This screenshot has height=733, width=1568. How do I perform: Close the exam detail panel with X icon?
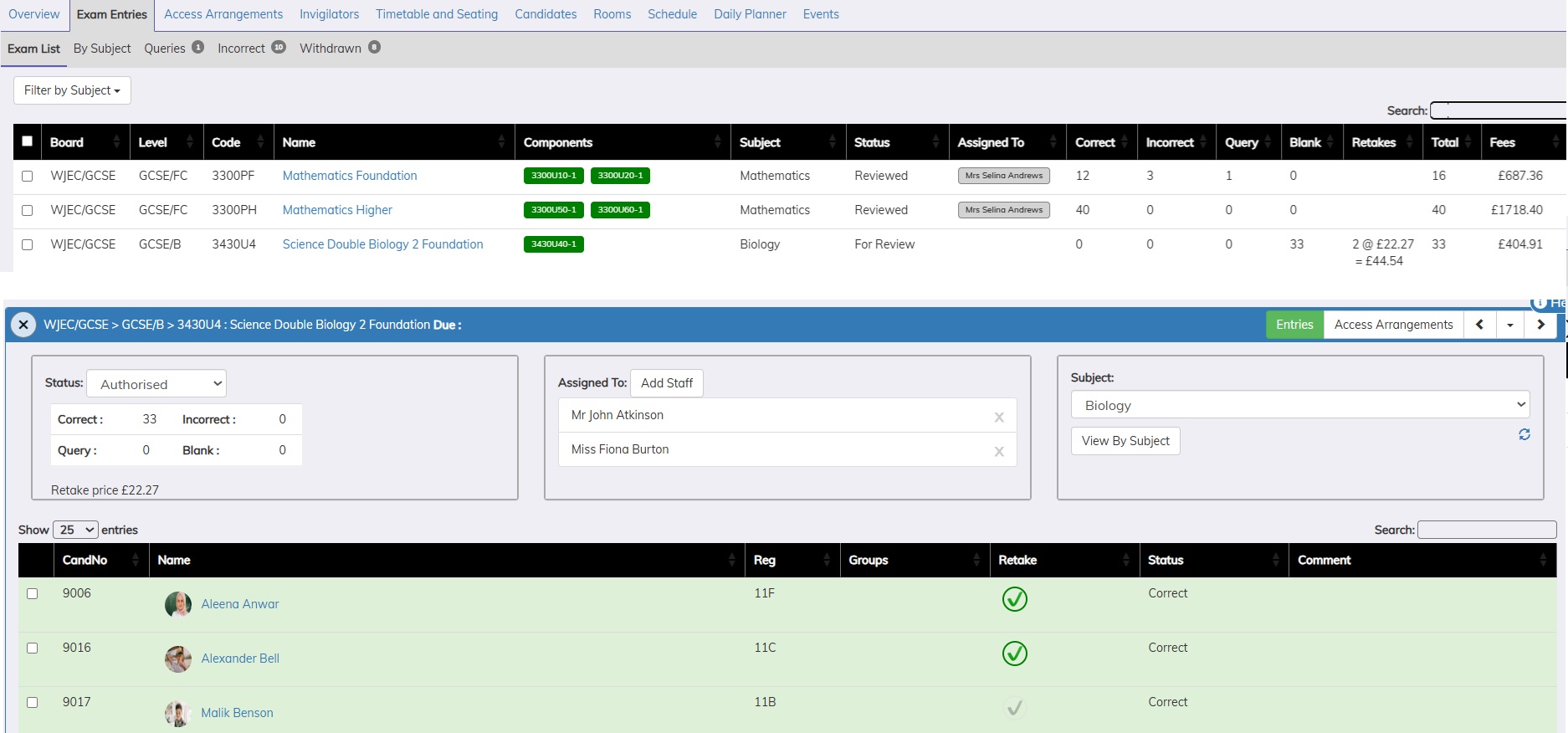tap(23, 325)
